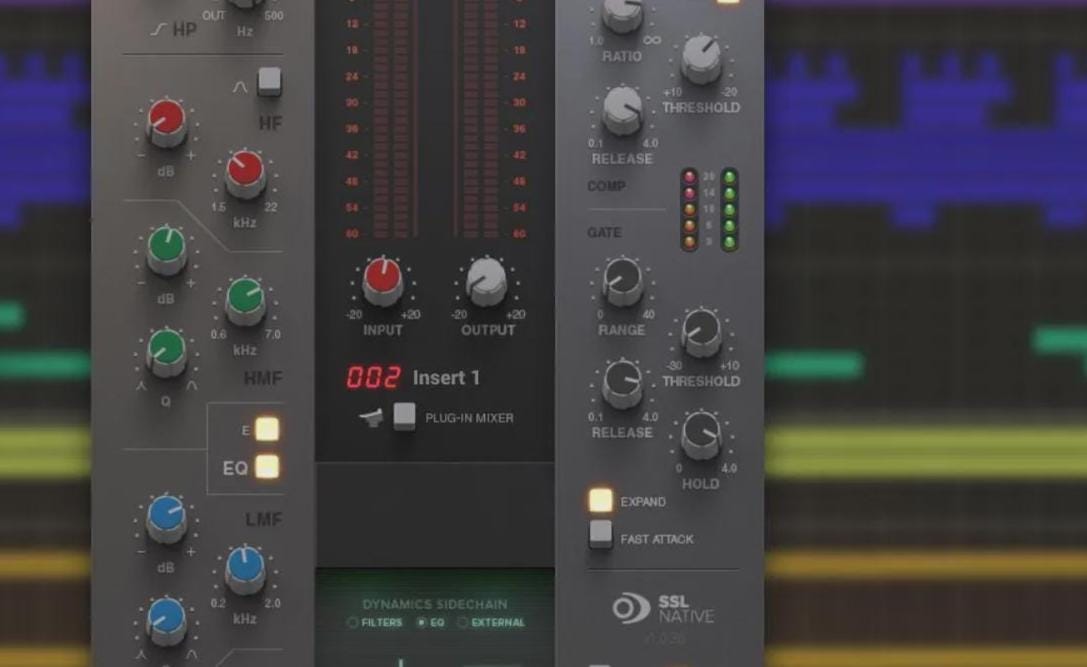The image size is (1087, 667).
Task: Select the Filters sidechain option
Action: (x=376, y=623)
